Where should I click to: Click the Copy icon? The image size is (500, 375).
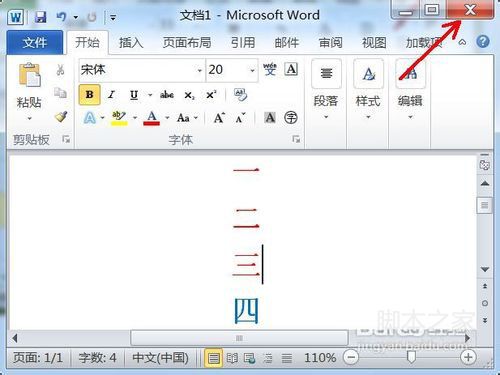coord(60,93)
